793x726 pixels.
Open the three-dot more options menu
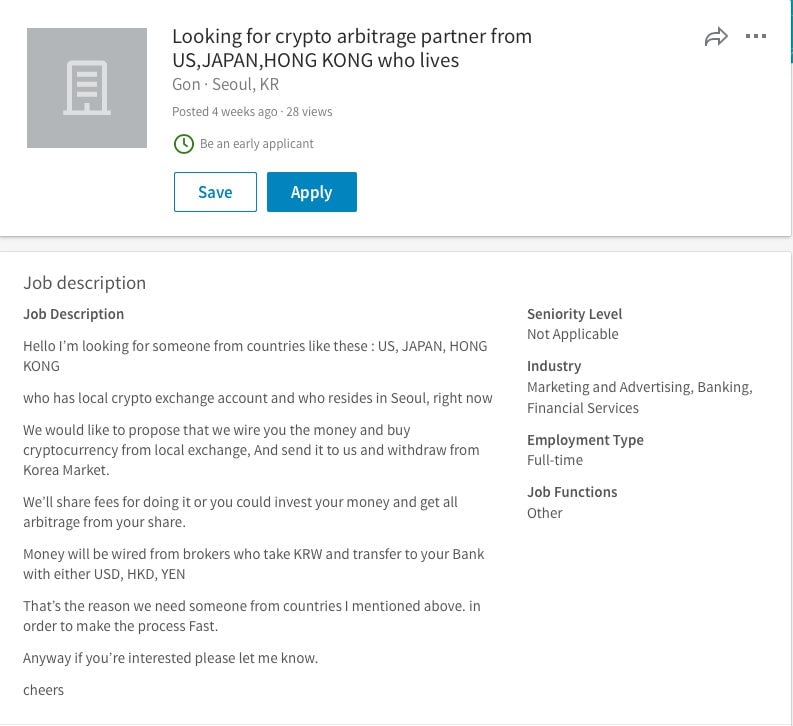coord(756,36)
